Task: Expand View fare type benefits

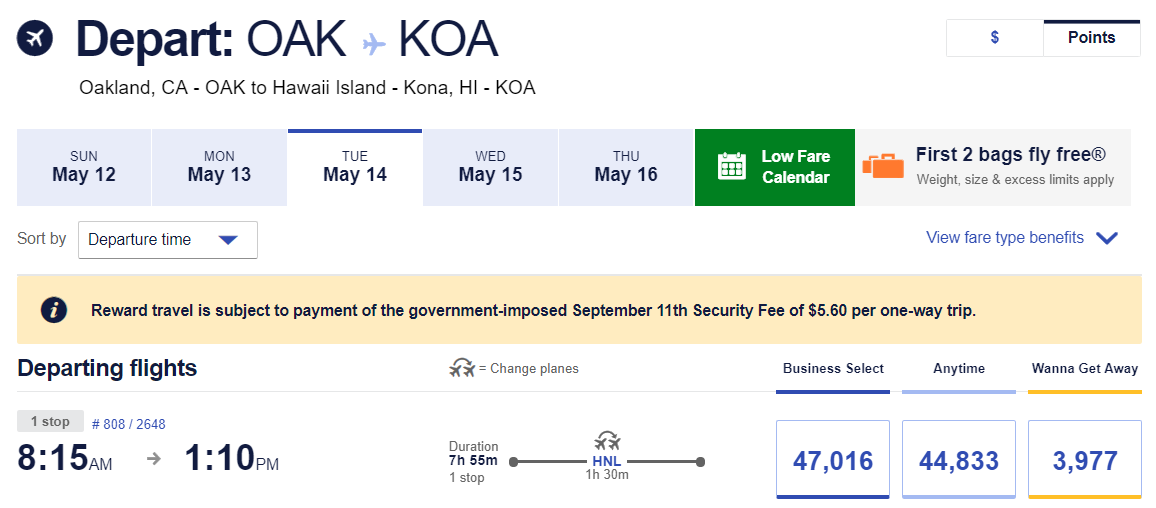Action: click(1021, 238)
